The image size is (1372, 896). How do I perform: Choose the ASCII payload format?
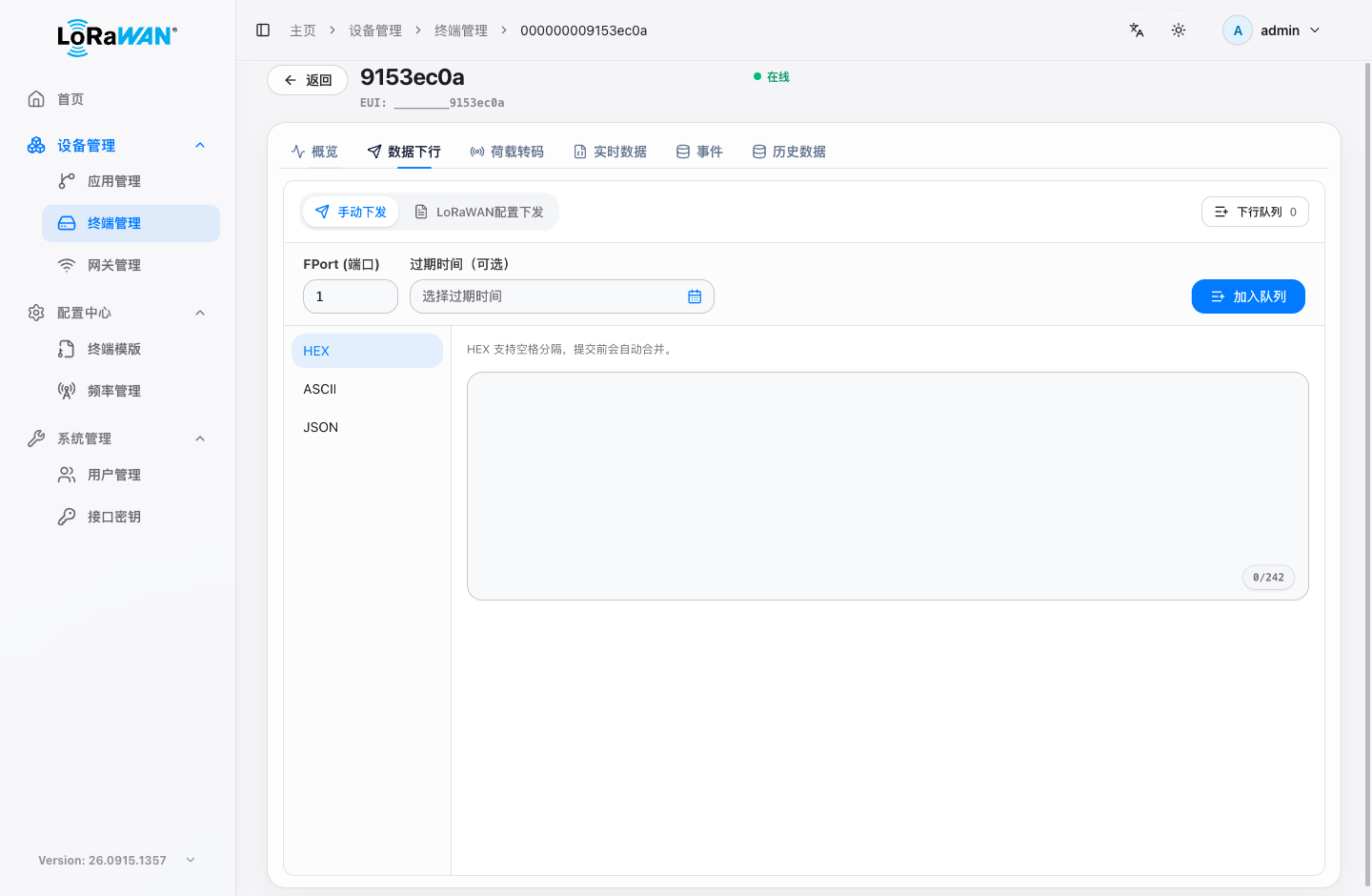[367, 389]
